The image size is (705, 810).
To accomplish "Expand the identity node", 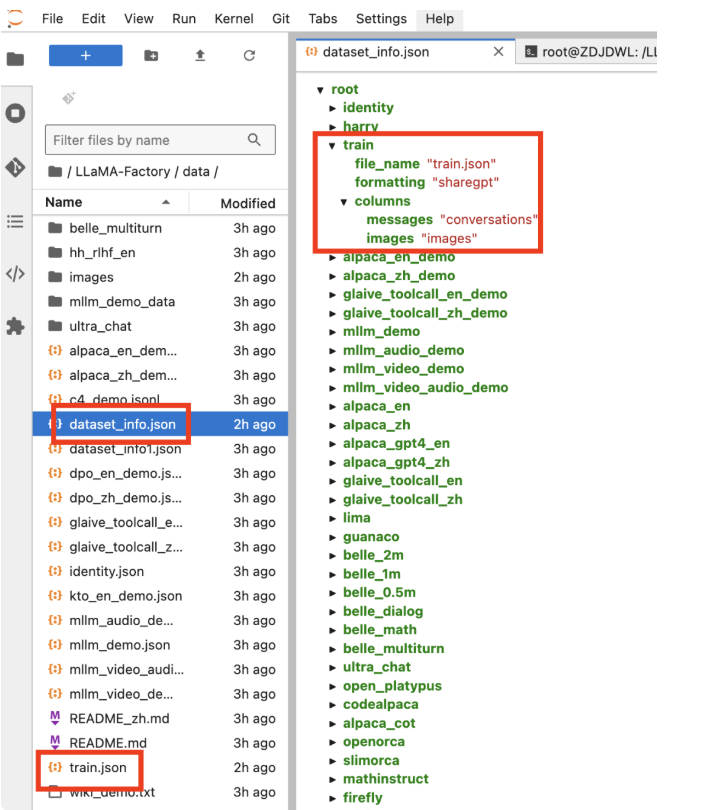I will point(333,108).
